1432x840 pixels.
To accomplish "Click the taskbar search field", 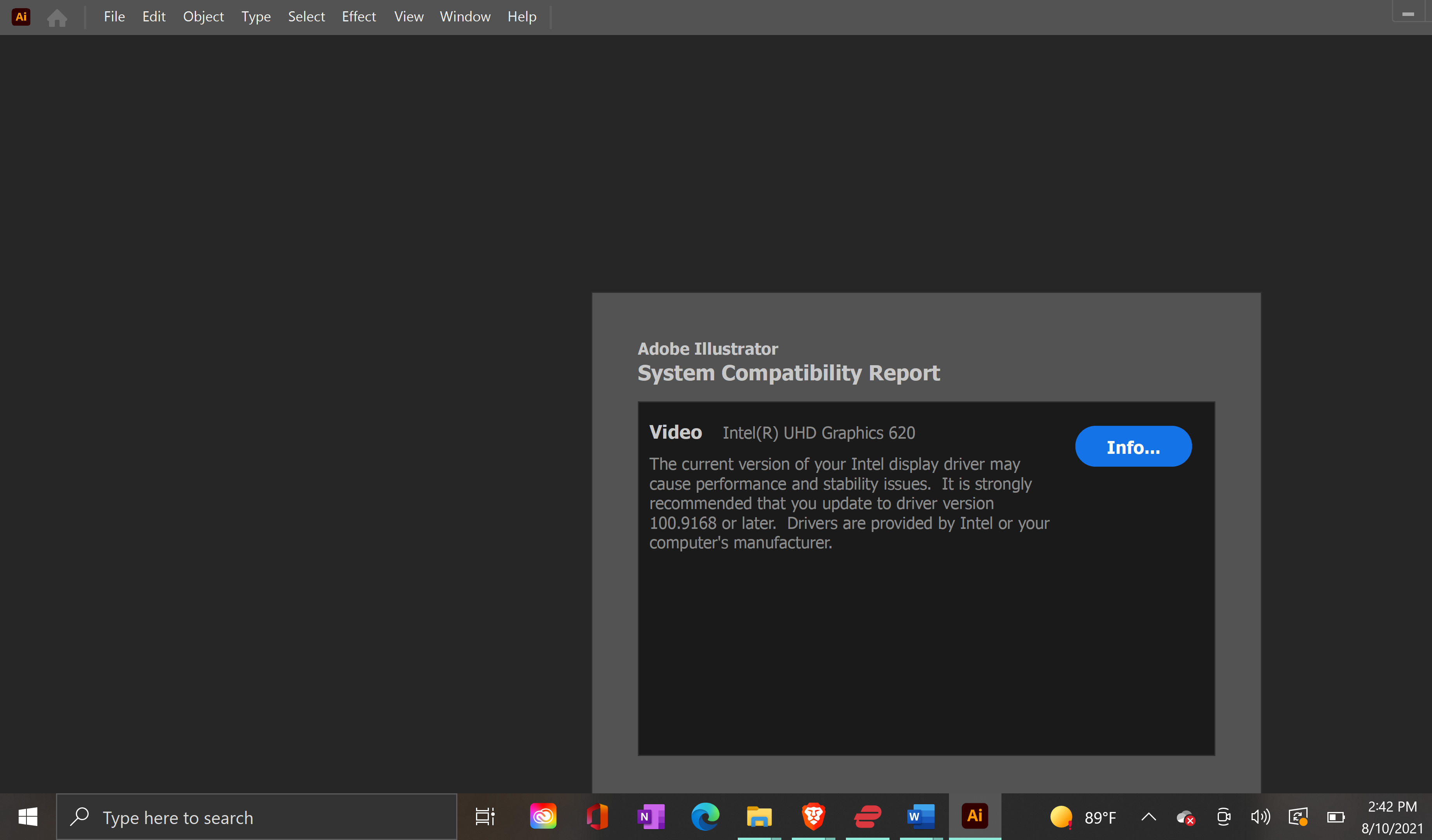I will pos(256,817).
